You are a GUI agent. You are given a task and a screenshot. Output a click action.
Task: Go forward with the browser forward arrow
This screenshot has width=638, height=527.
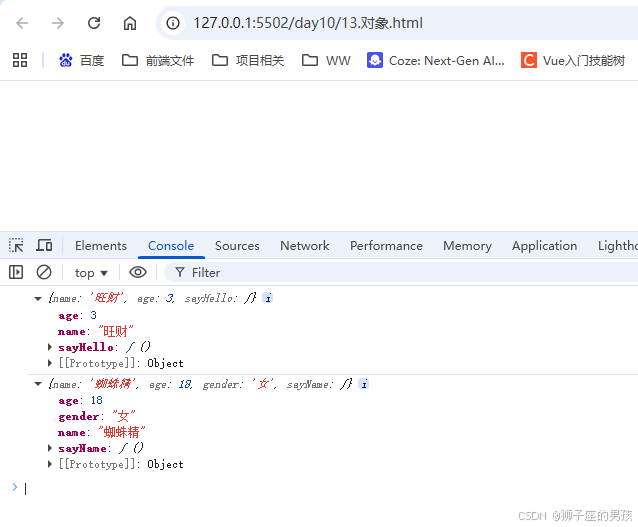pyautogui.click(x=58, y=23)
